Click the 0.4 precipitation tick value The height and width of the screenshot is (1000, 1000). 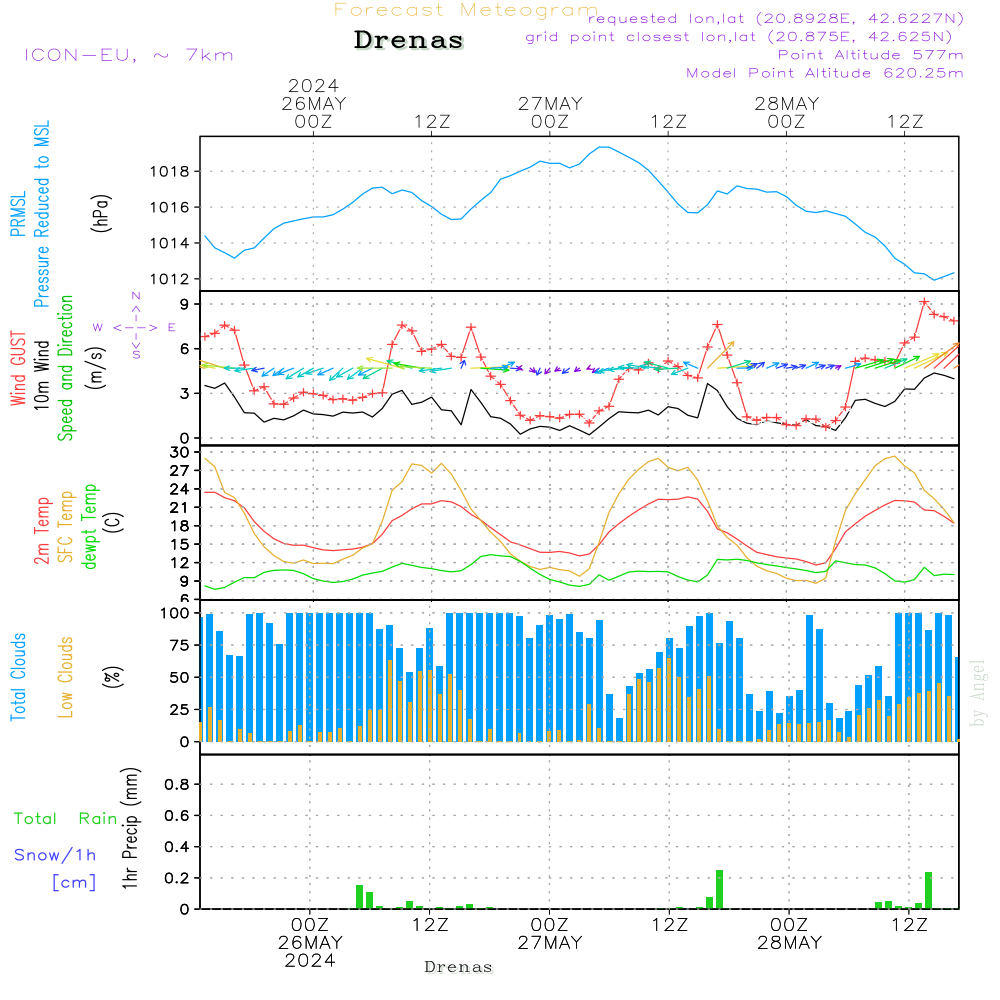pyautogui.click(x=177, y=847)
